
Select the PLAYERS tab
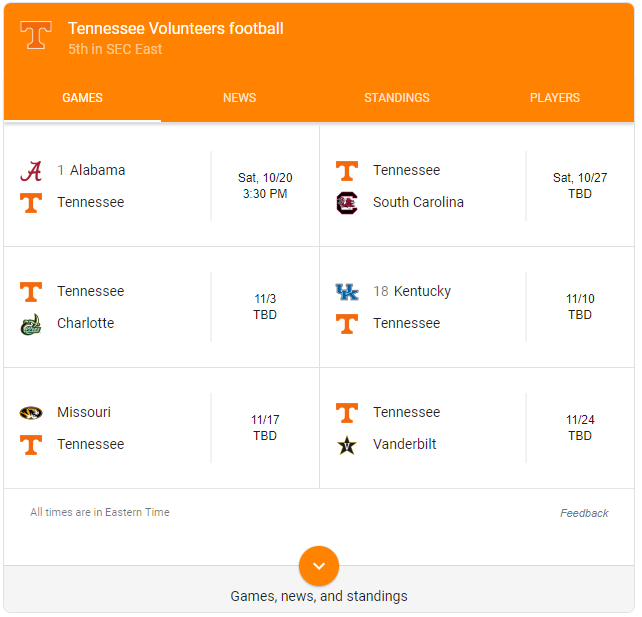pyautogui.click(x=556, y=98)
